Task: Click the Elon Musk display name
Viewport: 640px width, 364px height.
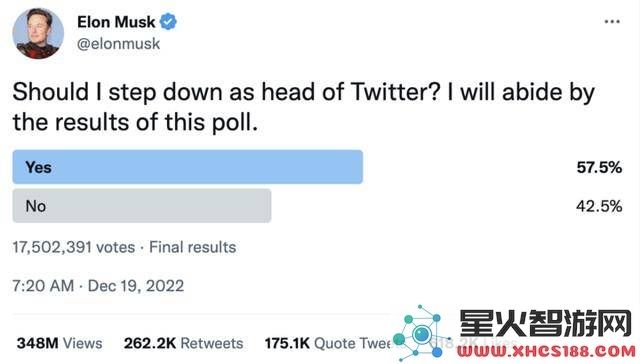Action: [116, 22]
